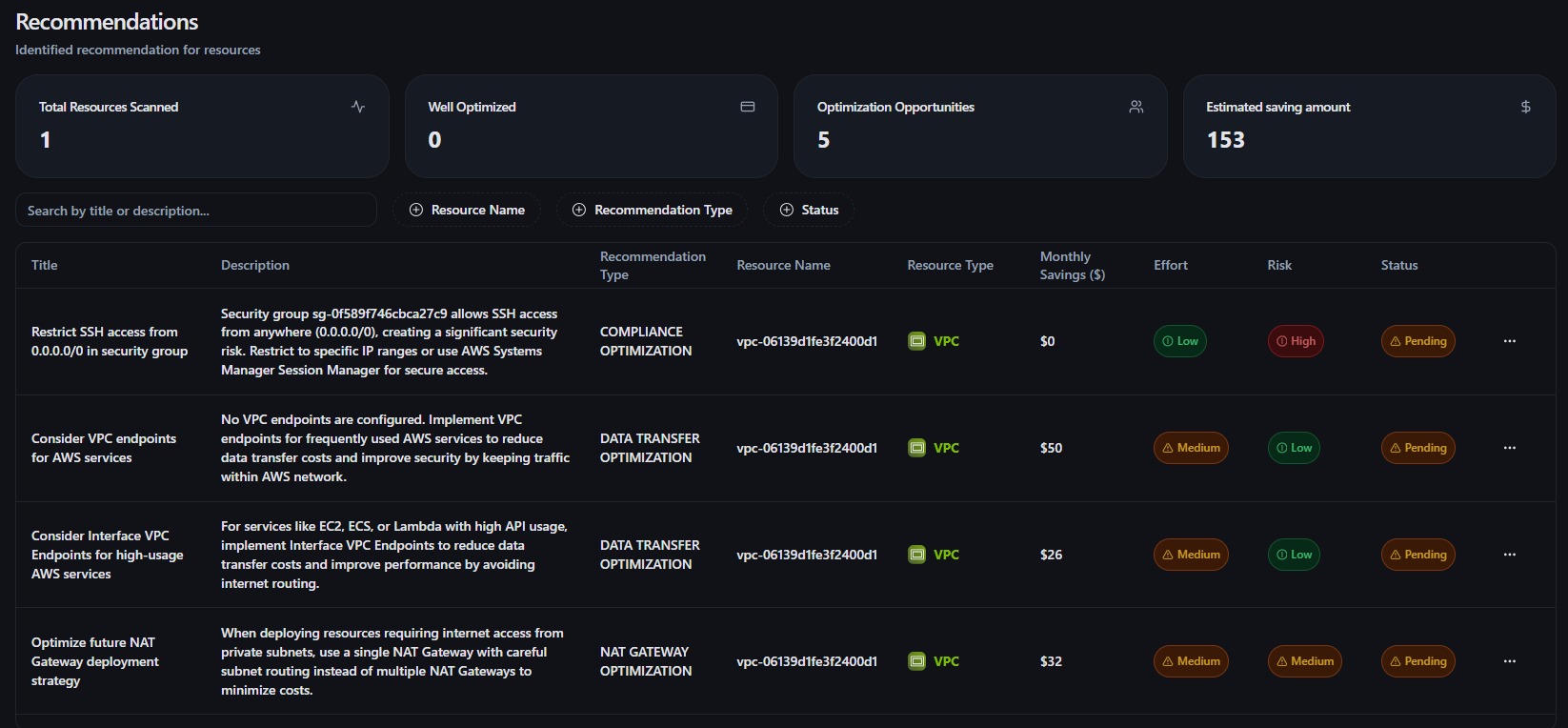Screen dimensions: 1568x728
Task: Click the Title column header
Action: 45,265
